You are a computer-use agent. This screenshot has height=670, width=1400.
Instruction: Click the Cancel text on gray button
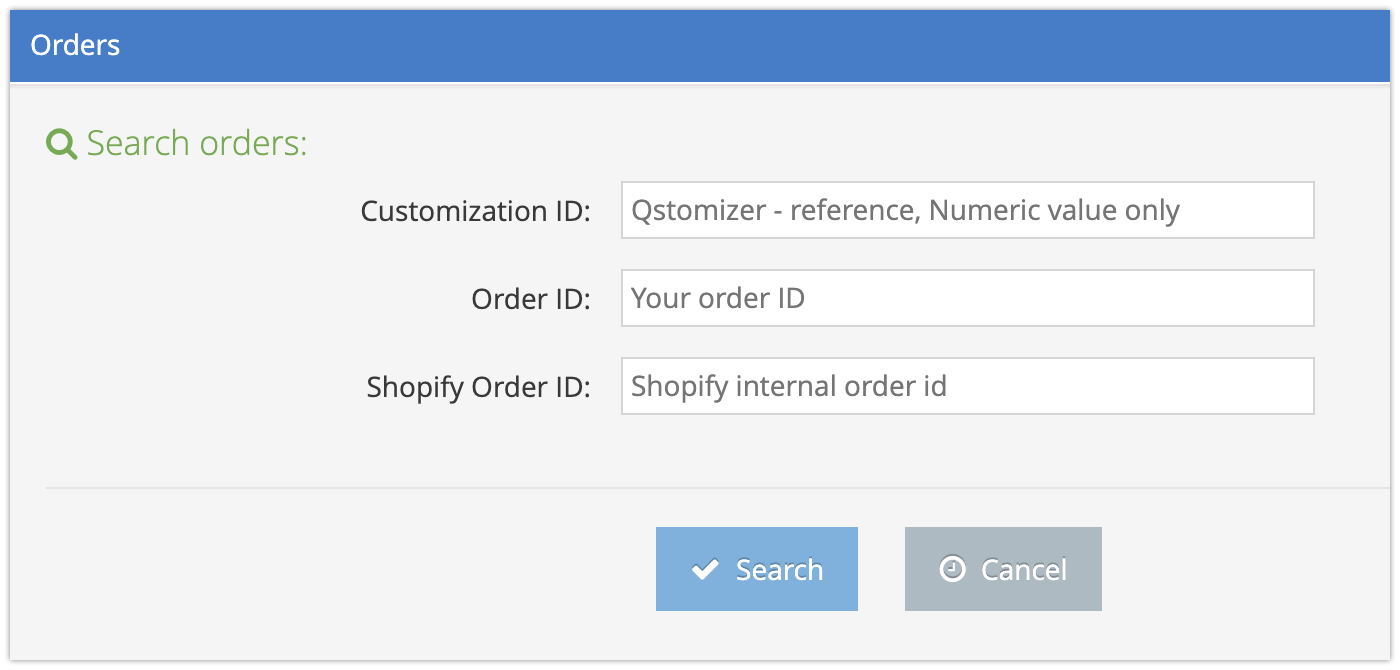pos(1024,570)
